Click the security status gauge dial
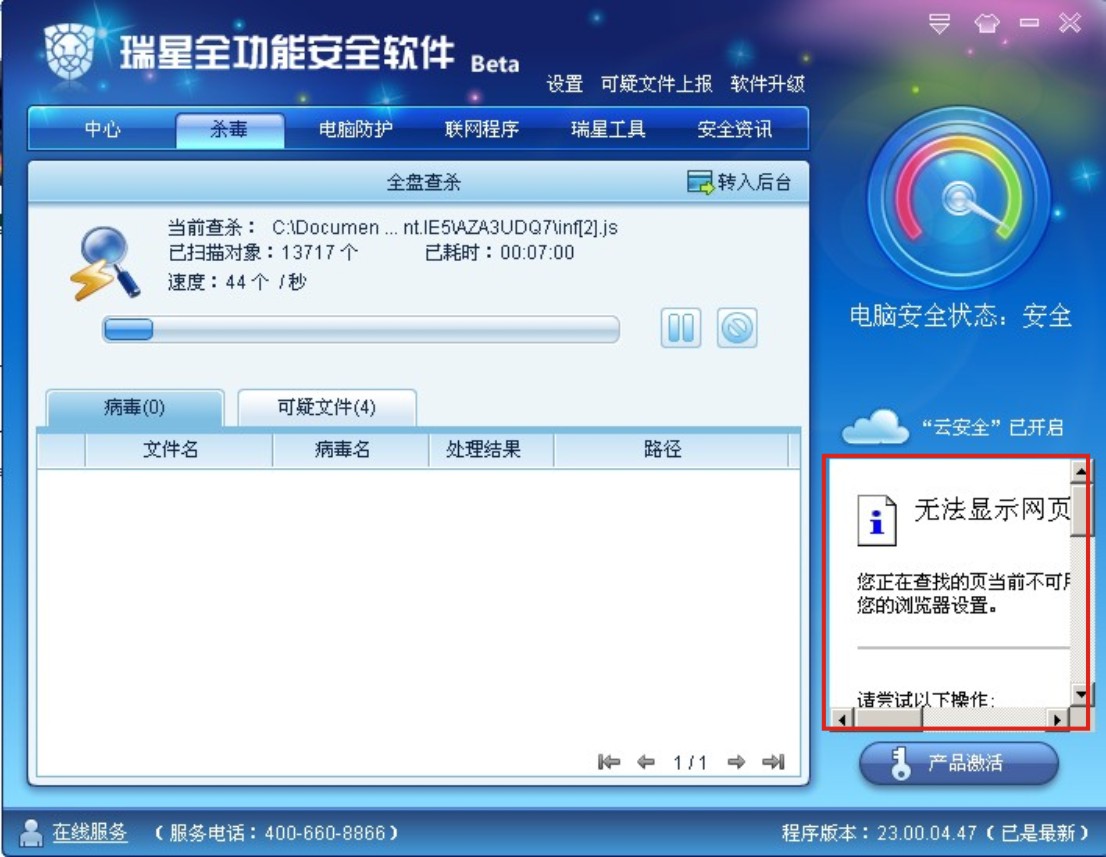The image size is (1106, 857). tap(958, 197)
